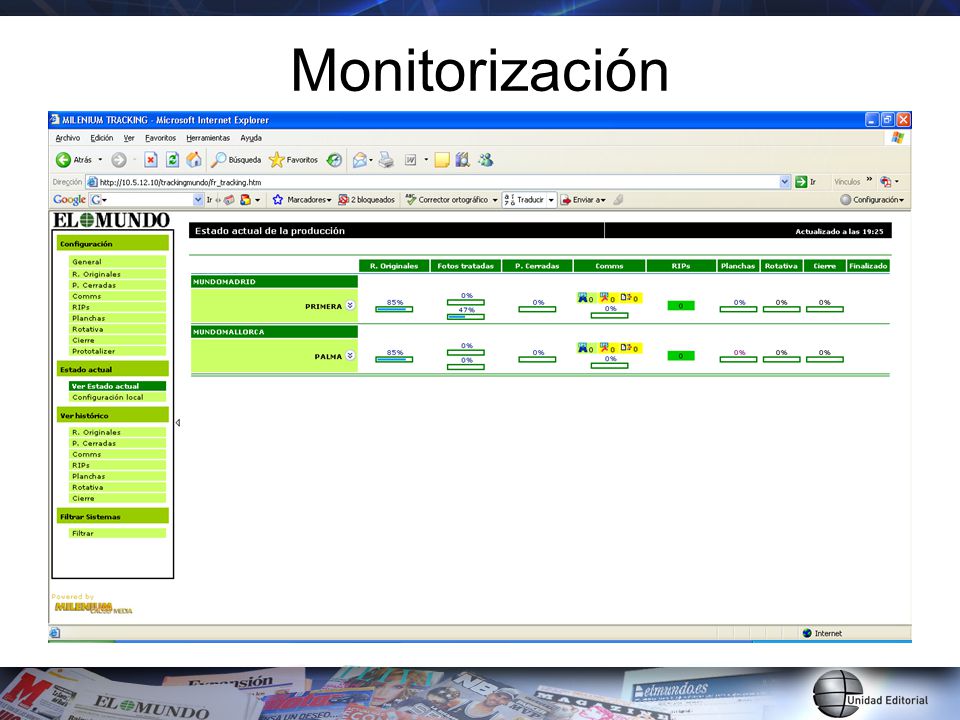Expand the PALMA row chevron

pyautogui.click(x=350, y=356)
